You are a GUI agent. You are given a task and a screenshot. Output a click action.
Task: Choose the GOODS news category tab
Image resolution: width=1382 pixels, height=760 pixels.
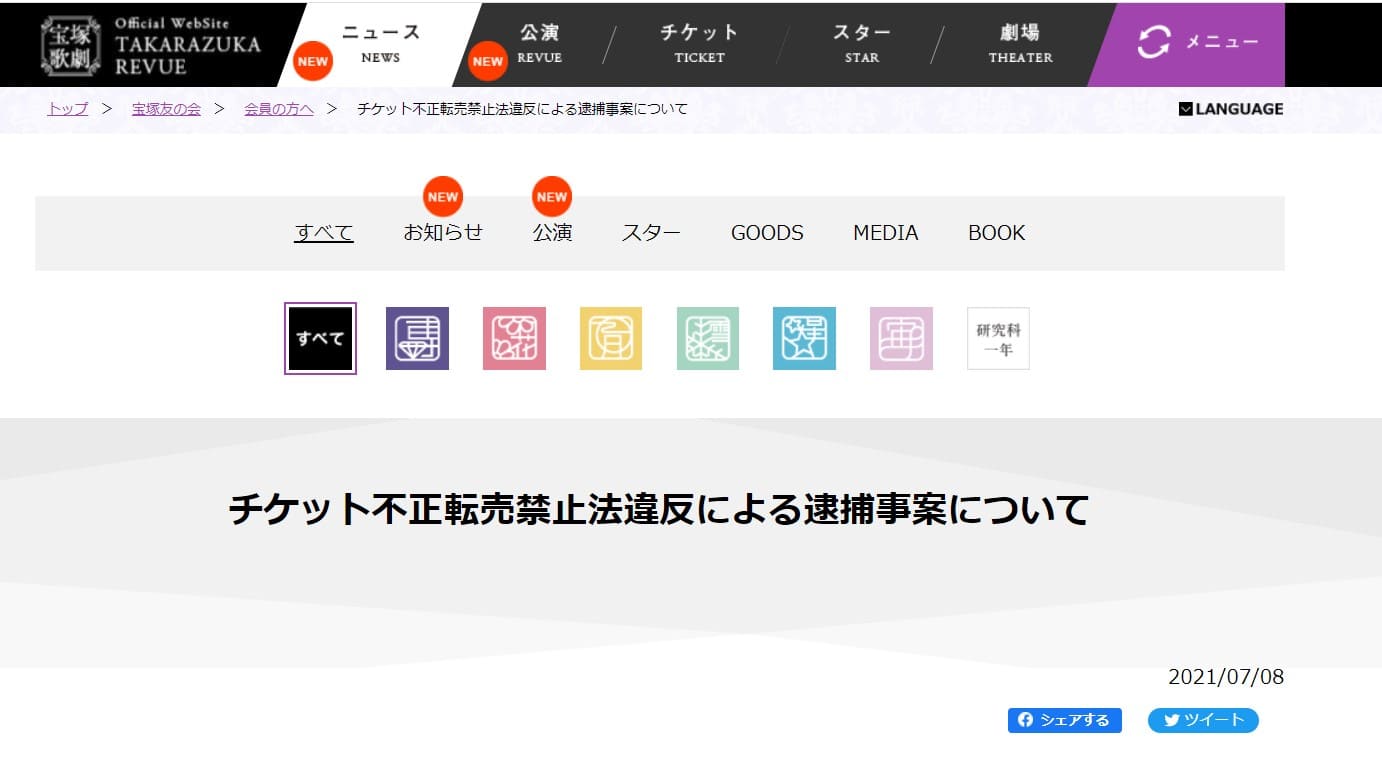[x=767, y=232]
